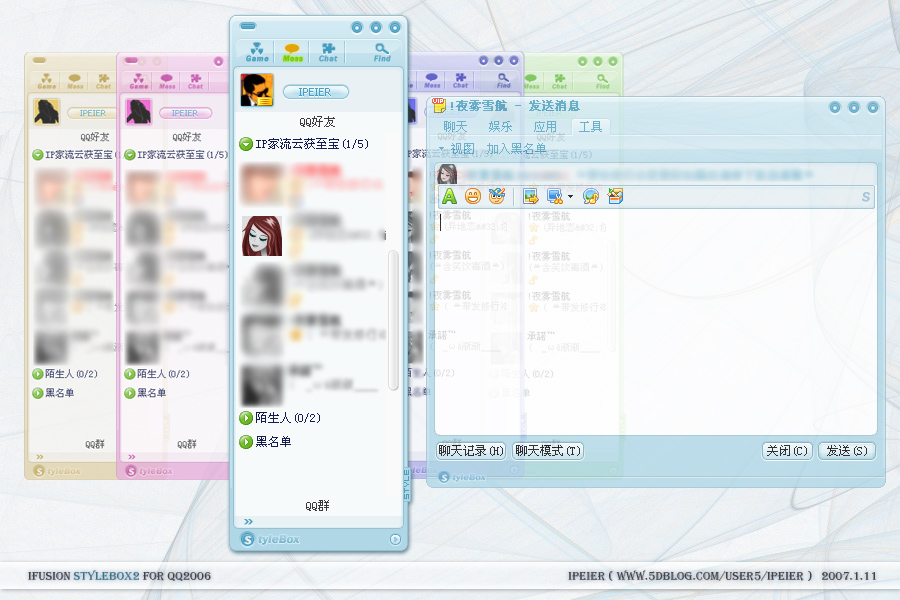Click Find icon in green panel
The image size is (900, 600).
[602, 81]
